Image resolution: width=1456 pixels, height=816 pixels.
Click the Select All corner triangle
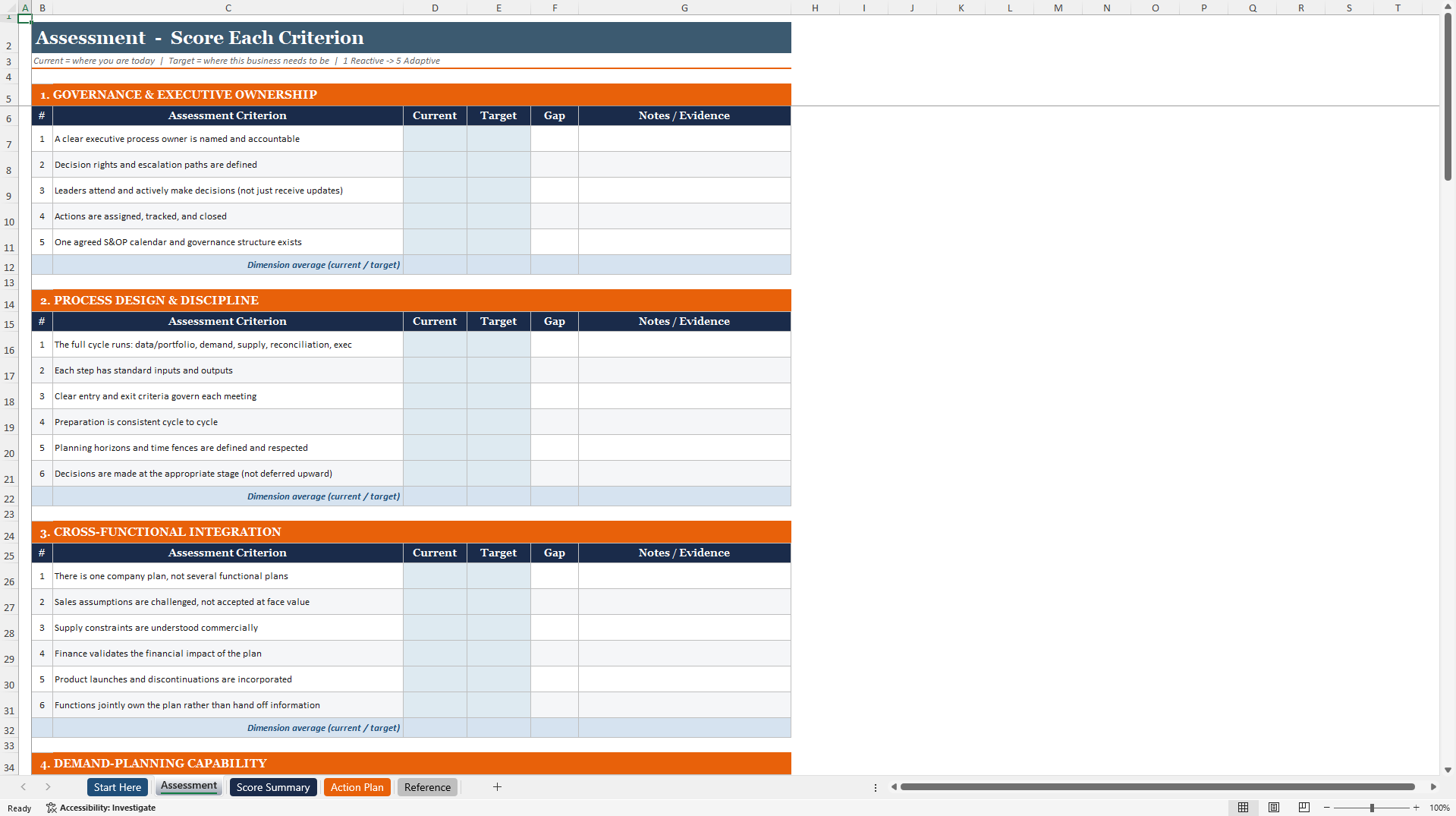(9, 8)
